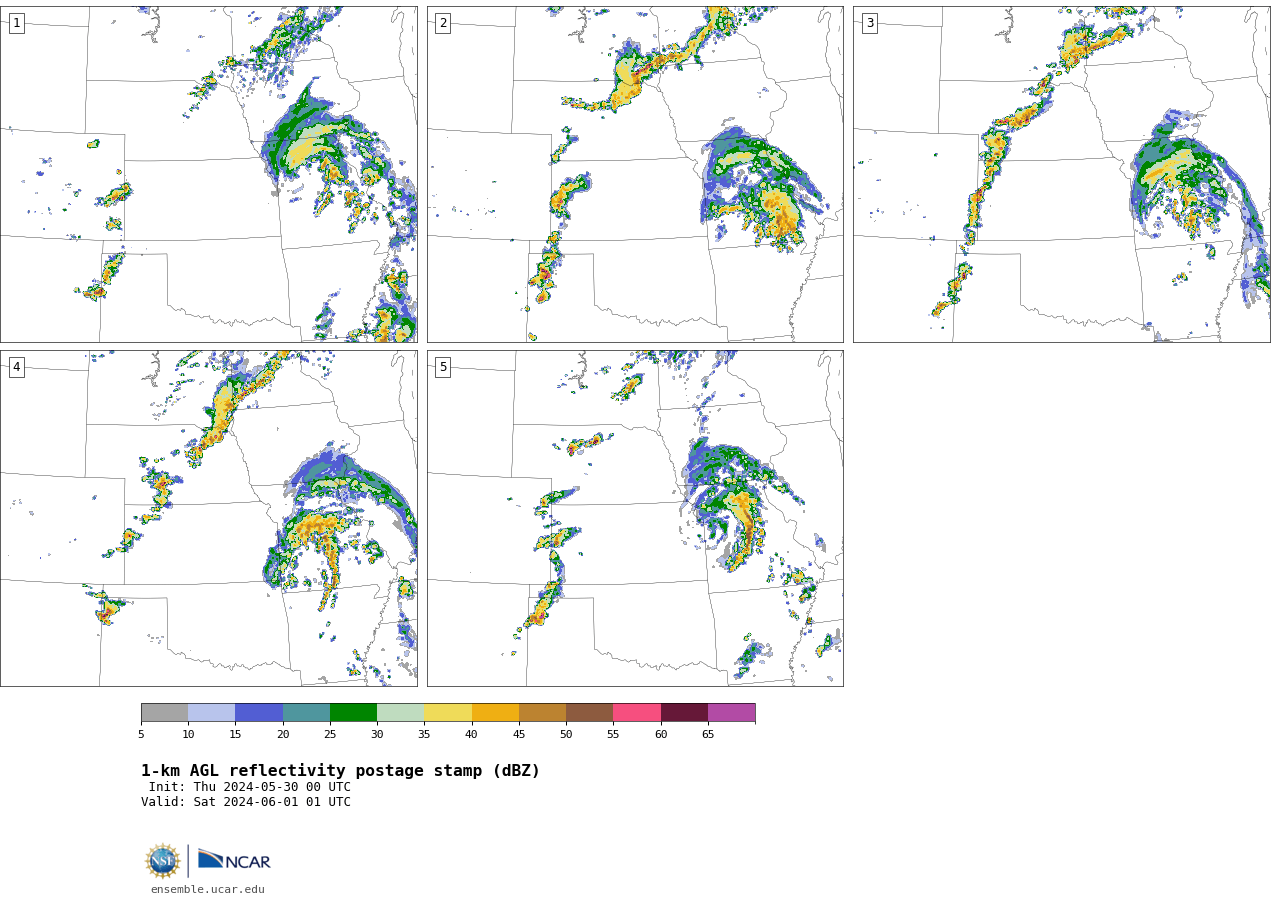The height and width of the screenshot is (901, 1280).
Task: Click the Valid: Sat 2024-06-01 01 UTC text
Action: click(246, 802)
